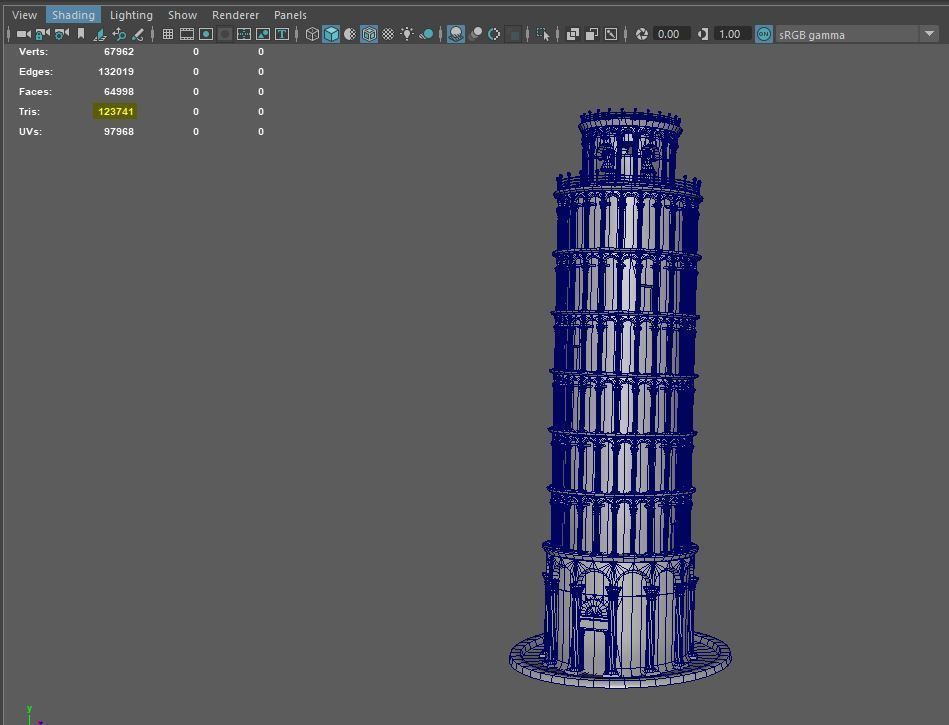Open the Show menu
The width and height of the screenshot is (949, 725).
tap(182, 15)
